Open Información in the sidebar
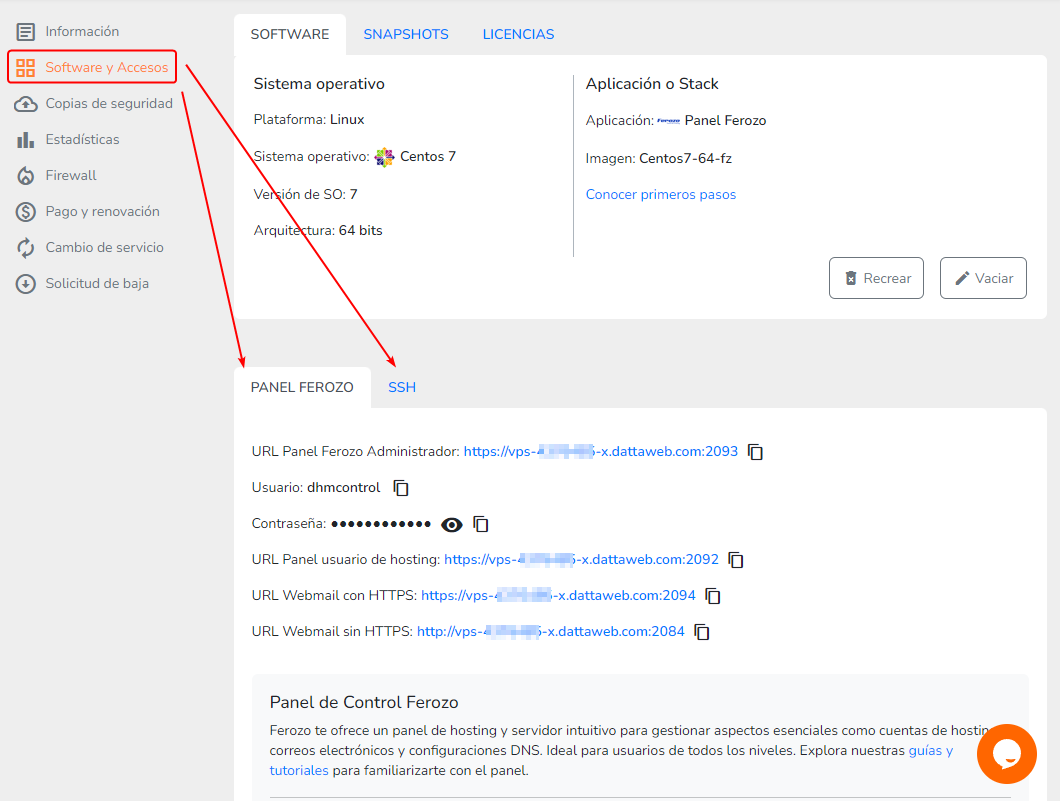Viewport: 1060px width, 801px height. pos(82,32)
